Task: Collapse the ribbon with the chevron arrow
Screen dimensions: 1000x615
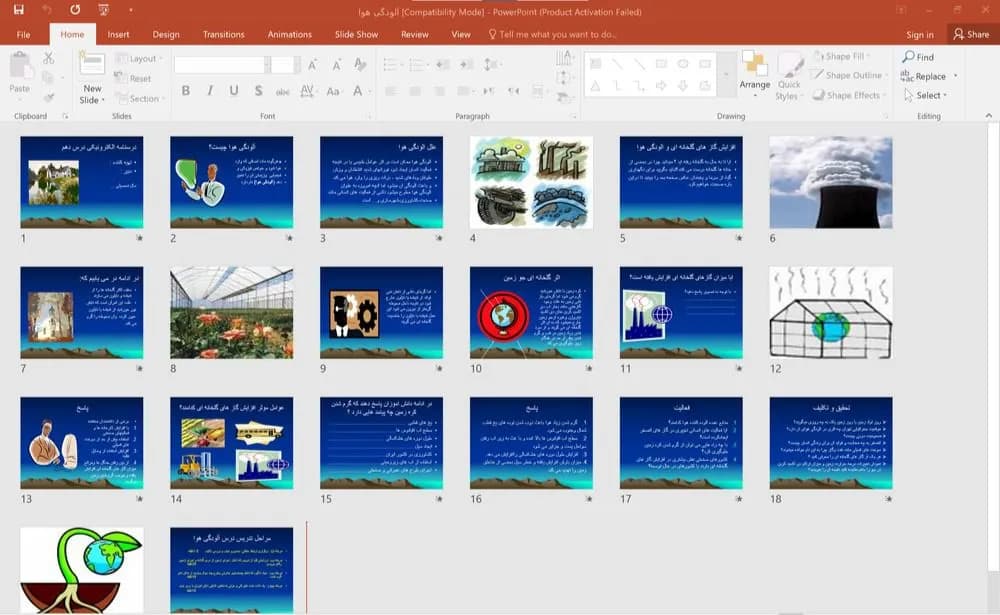Action: (x=989, y=115)
